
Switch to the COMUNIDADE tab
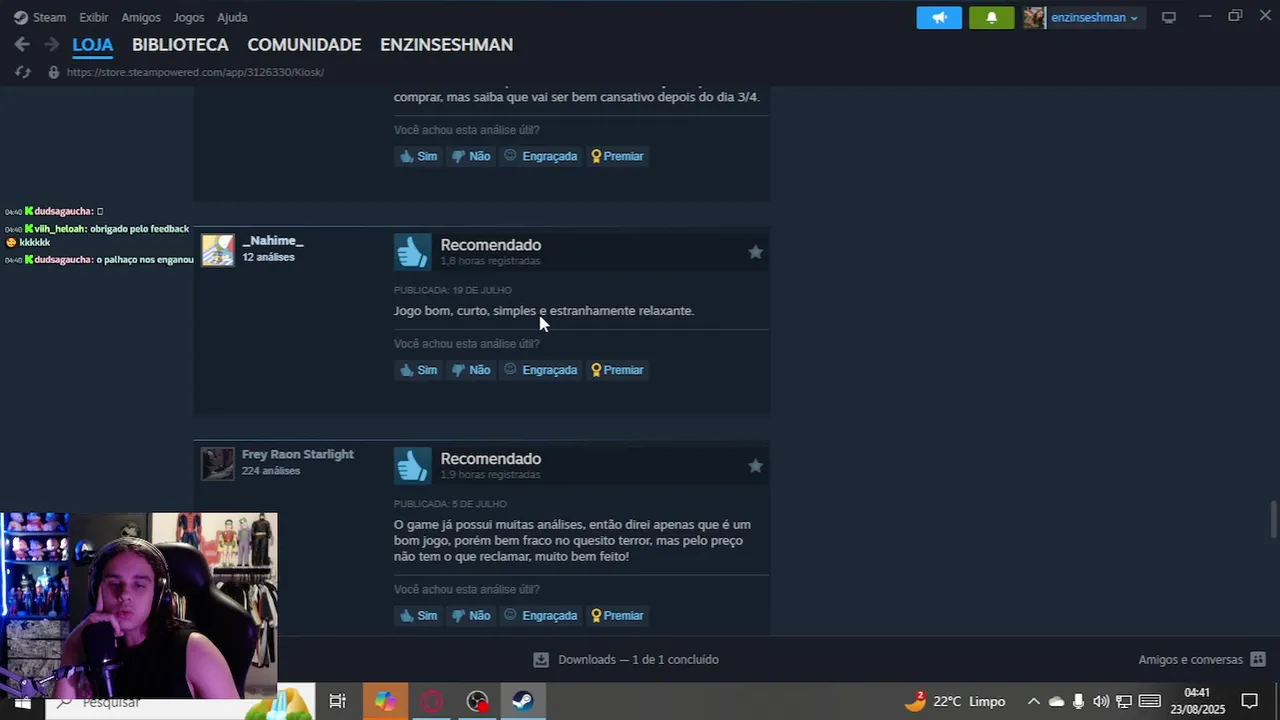click(x=304, y=45)
